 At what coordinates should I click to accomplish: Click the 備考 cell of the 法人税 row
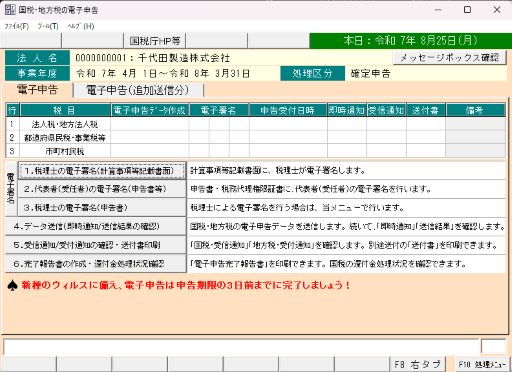point(475,124)
